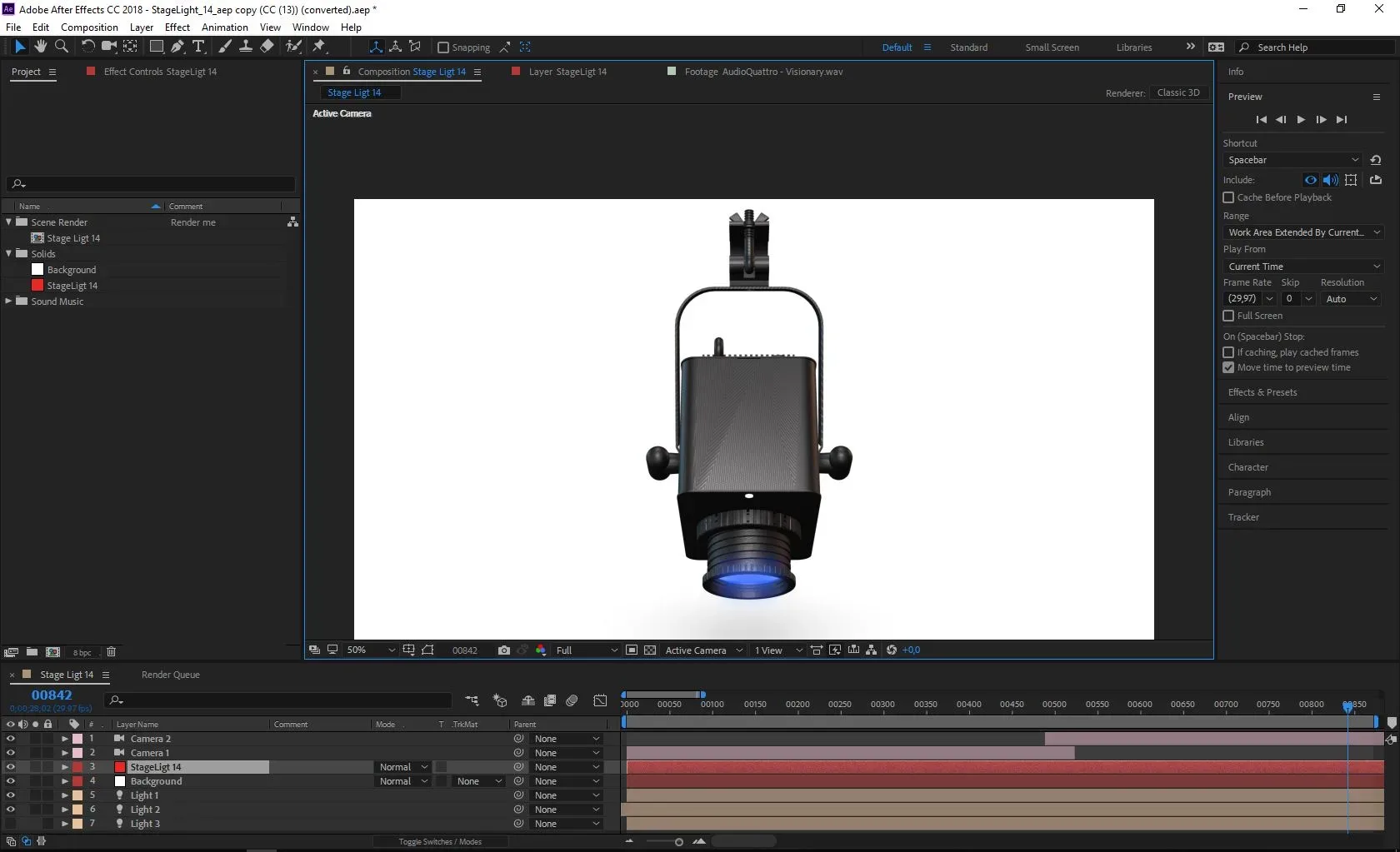
Task: Toggle transparency grid in viewer
Action: coord(650,650)
